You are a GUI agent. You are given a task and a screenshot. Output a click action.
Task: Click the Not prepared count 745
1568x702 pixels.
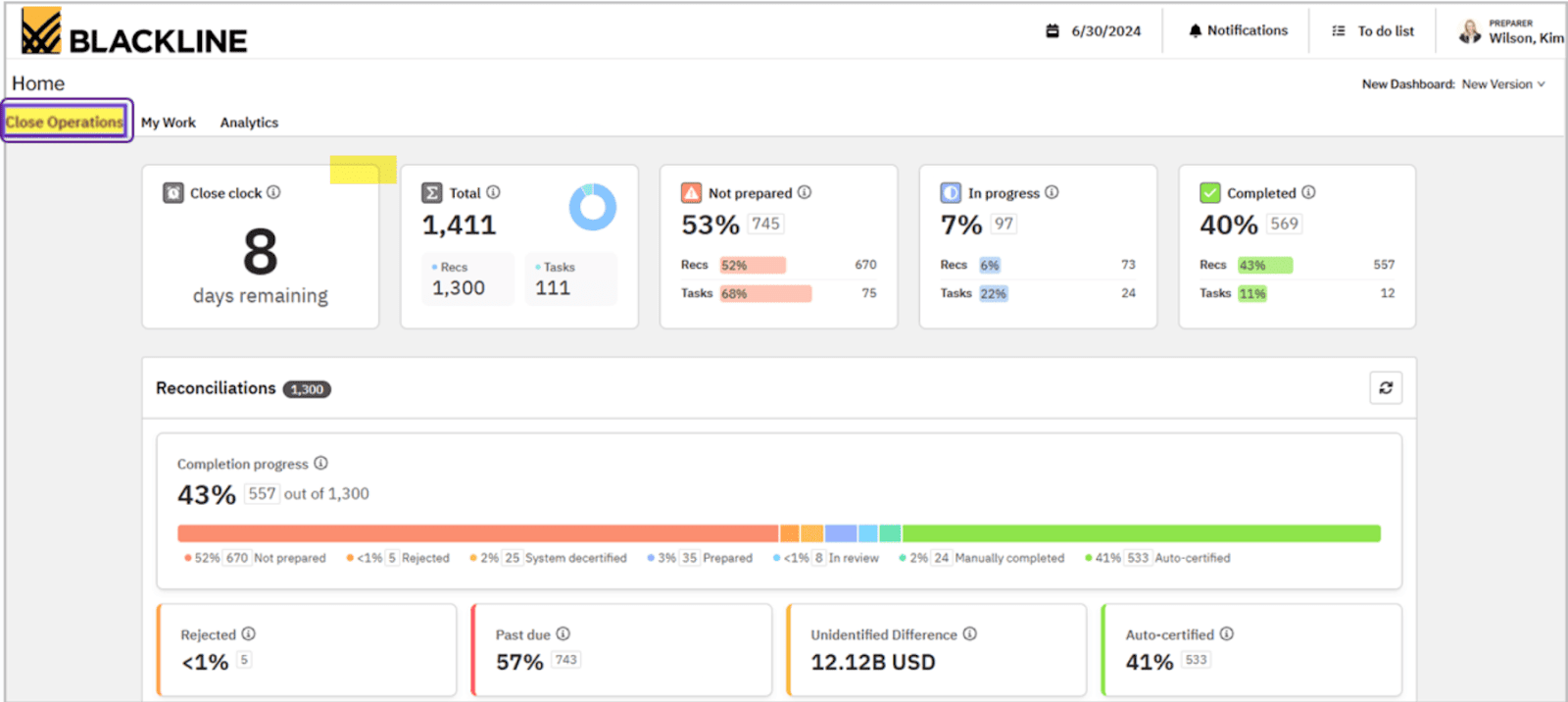click(766, 224)
